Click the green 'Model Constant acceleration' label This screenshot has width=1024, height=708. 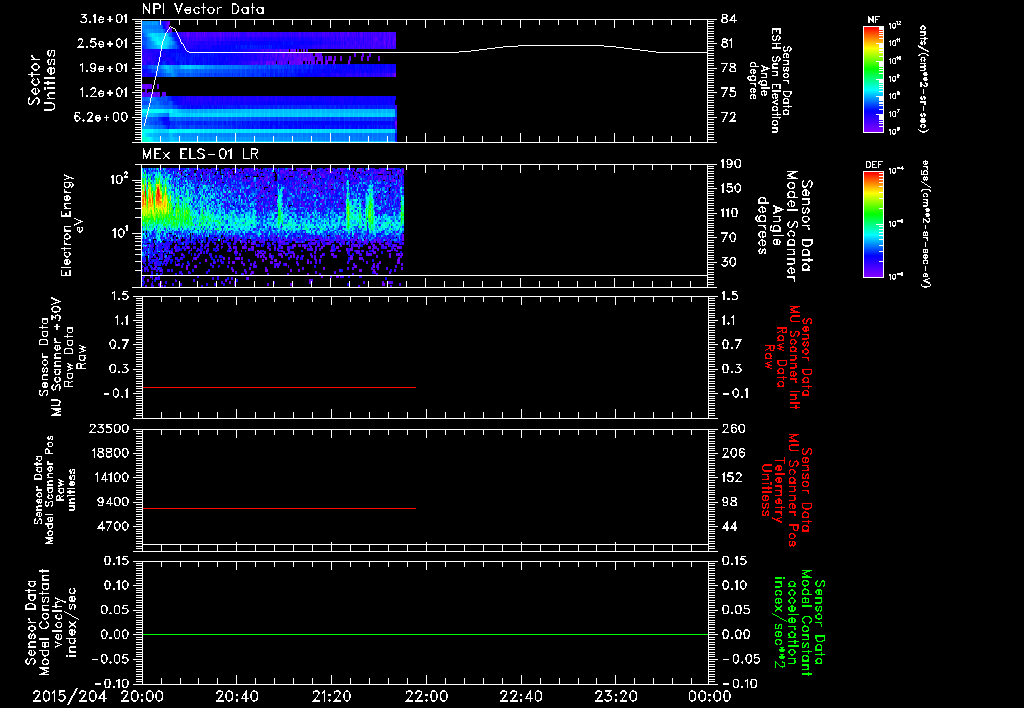coord(799,624)
